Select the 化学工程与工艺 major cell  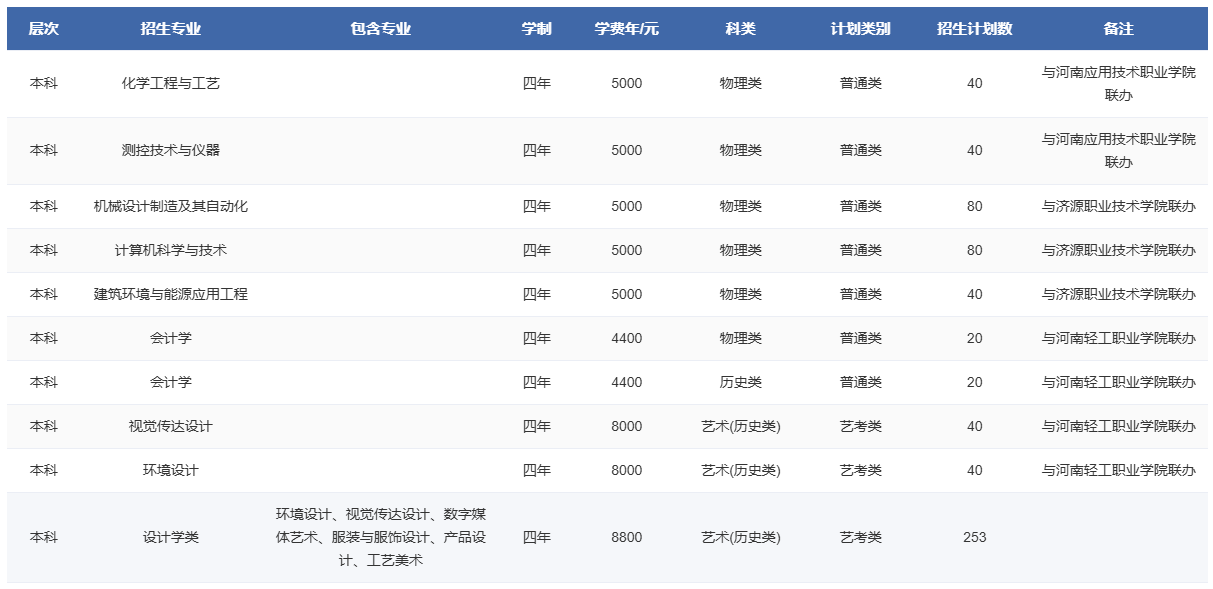pyautogui.click(x=171, y=83)
